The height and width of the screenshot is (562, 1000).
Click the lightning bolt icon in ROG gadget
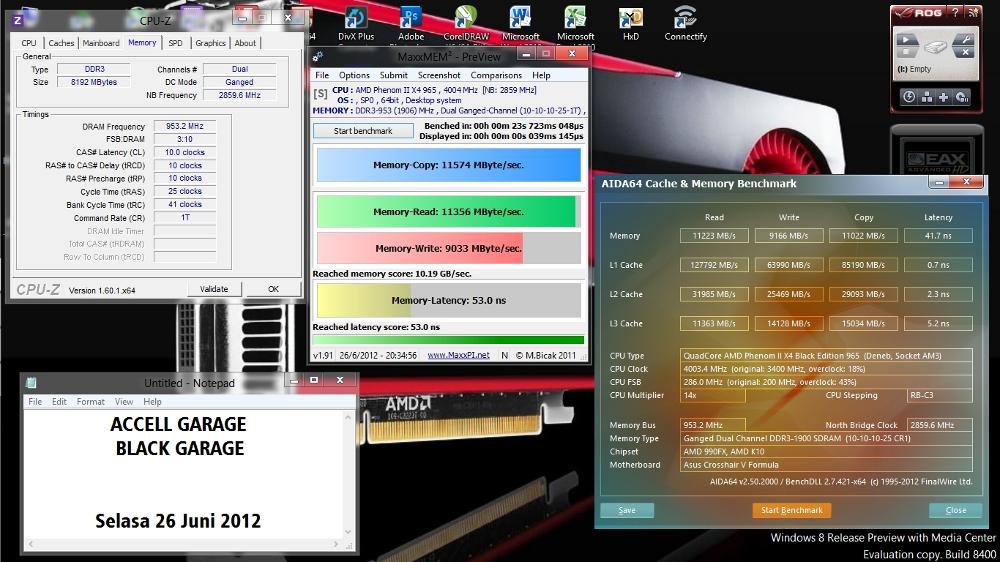pos(909,97)
